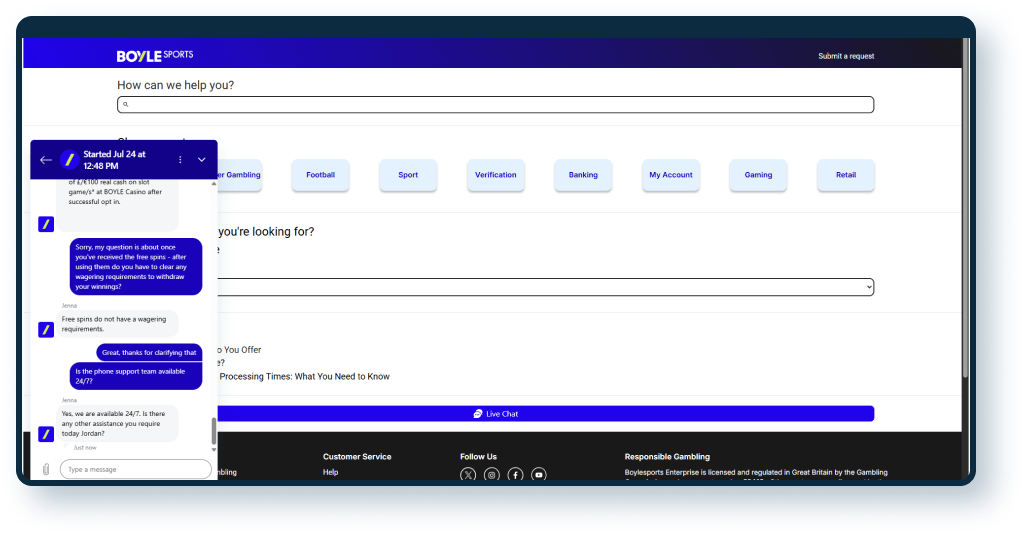Click the Type a message field
The height and width of the screenshot is (534, 1024).
pos(135,469)
